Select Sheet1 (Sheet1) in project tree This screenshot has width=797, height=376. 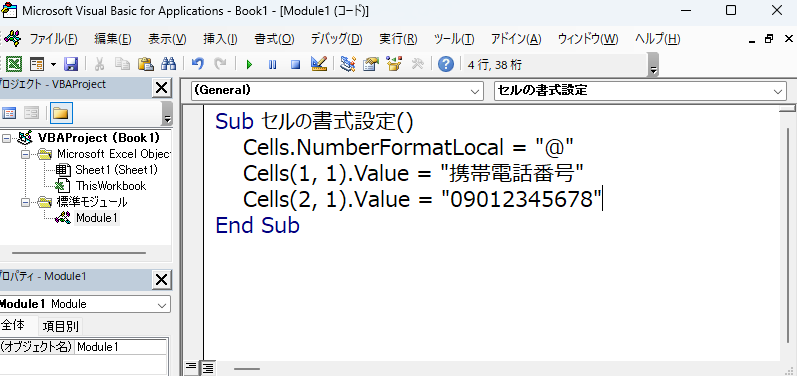(x=116, y=170)
